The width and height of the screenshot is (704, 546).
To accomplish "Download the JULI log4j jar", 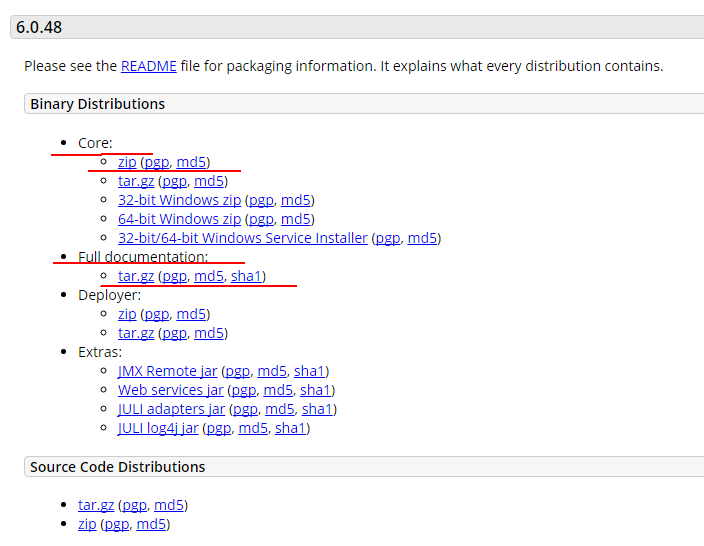I will click(x=158, y=428).
